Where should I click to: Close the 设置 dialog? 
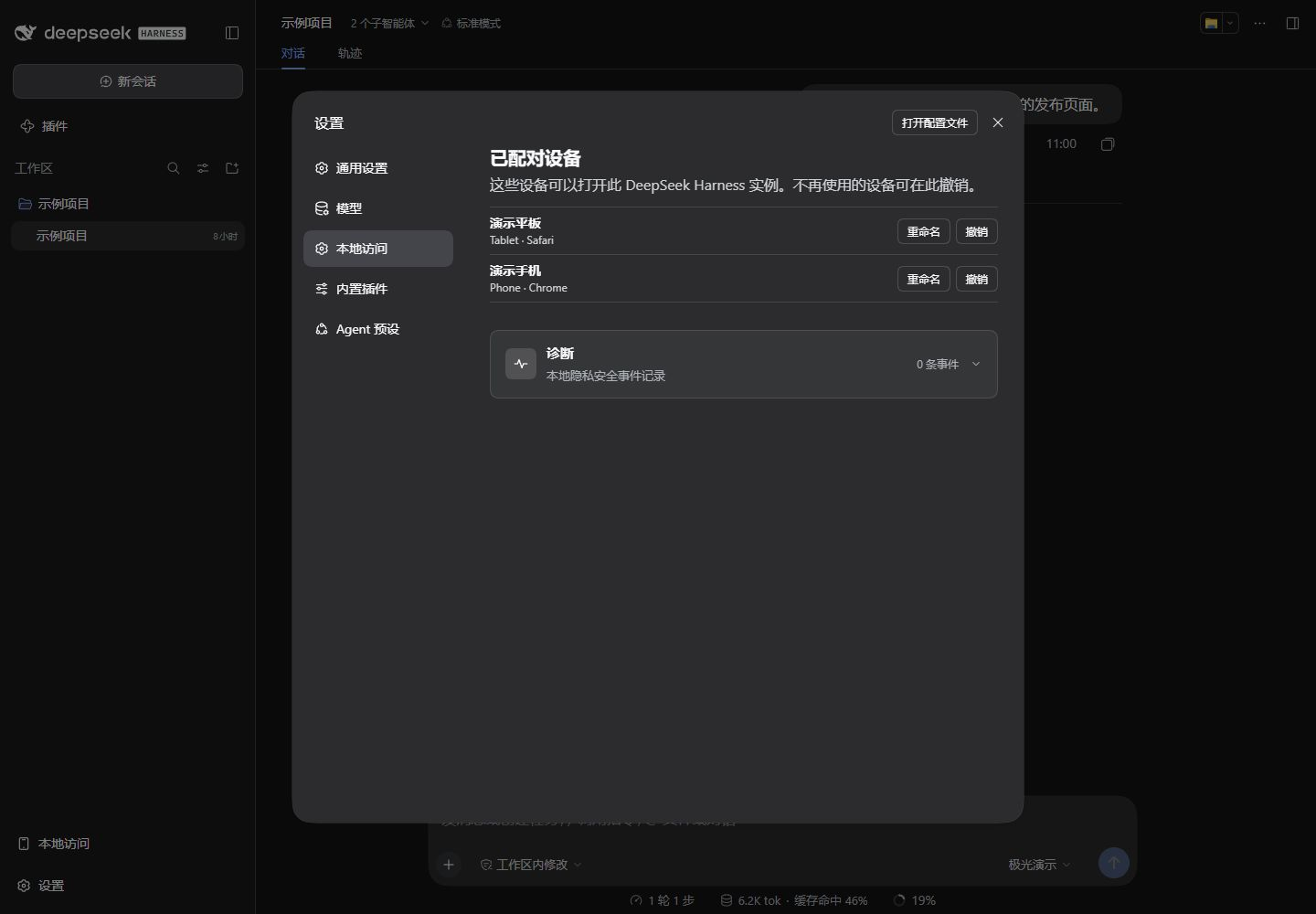coord(998,122)
